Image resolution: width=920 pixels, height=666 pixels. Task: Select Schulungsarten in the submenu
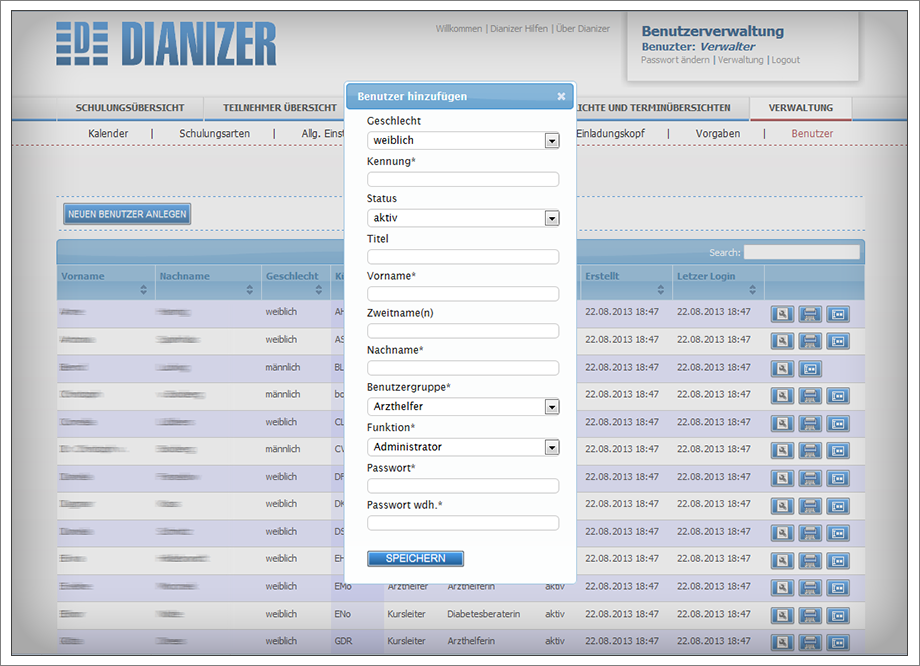tap(215, 133)
